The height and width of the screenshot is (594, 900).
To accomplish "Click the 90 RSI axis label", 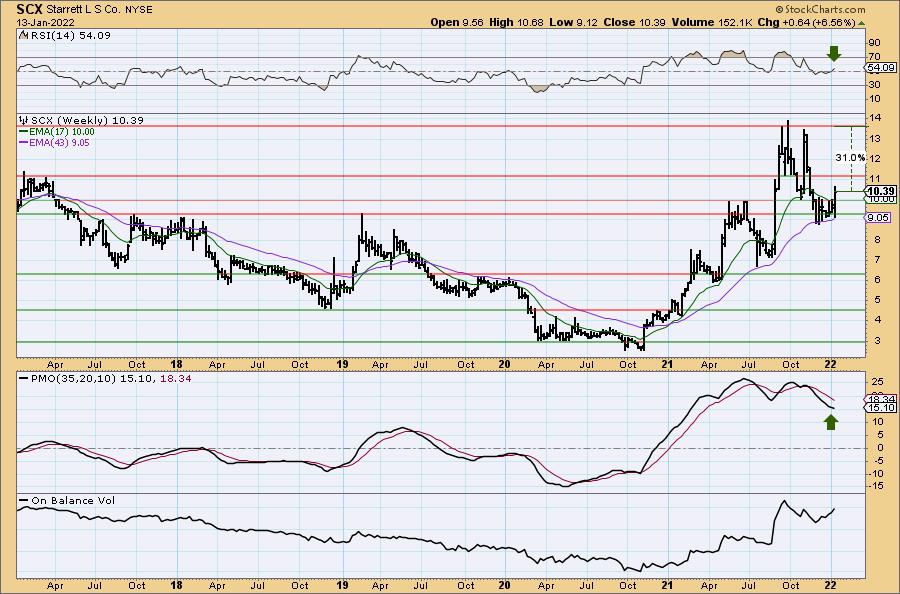I will tap(875, 43).
